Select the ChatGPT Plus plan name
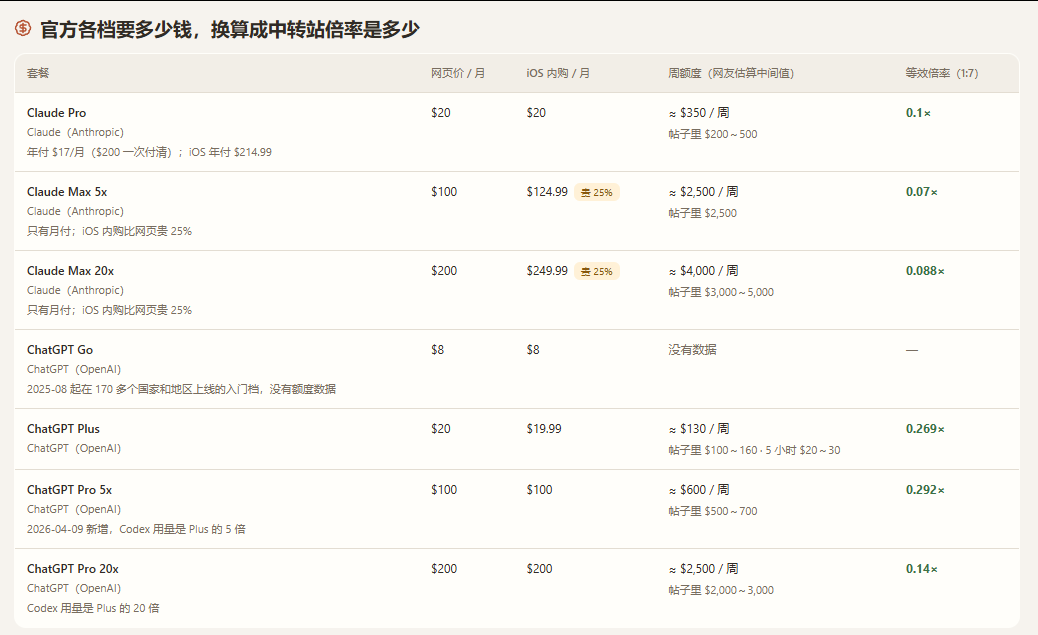This screenshot has height=635, width=1038. coord(63,428)
